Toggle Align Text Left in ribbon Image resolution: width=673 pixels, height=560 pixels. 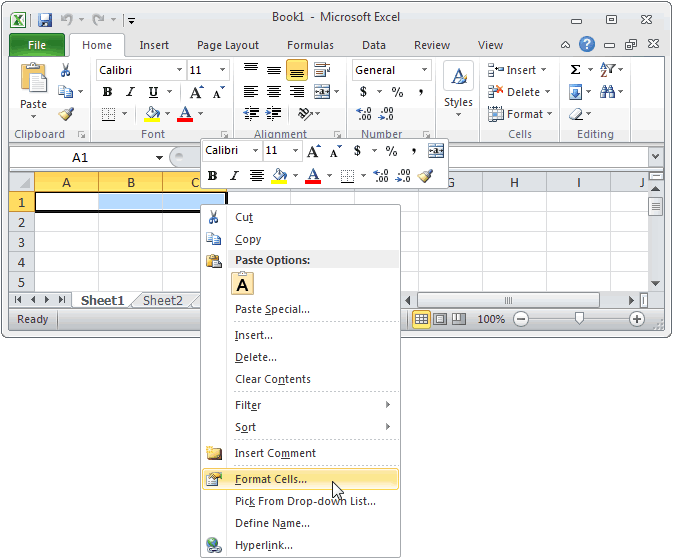point(251,92)
